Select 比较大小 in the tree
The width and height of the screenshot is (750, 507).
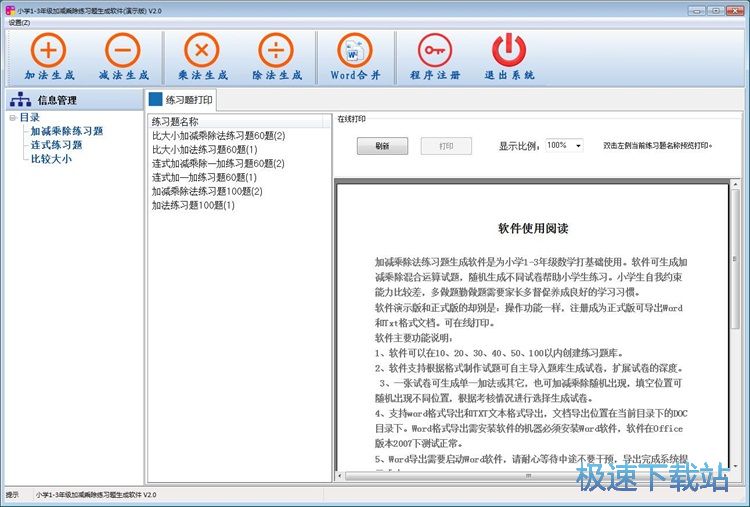[x=51, y=159]
